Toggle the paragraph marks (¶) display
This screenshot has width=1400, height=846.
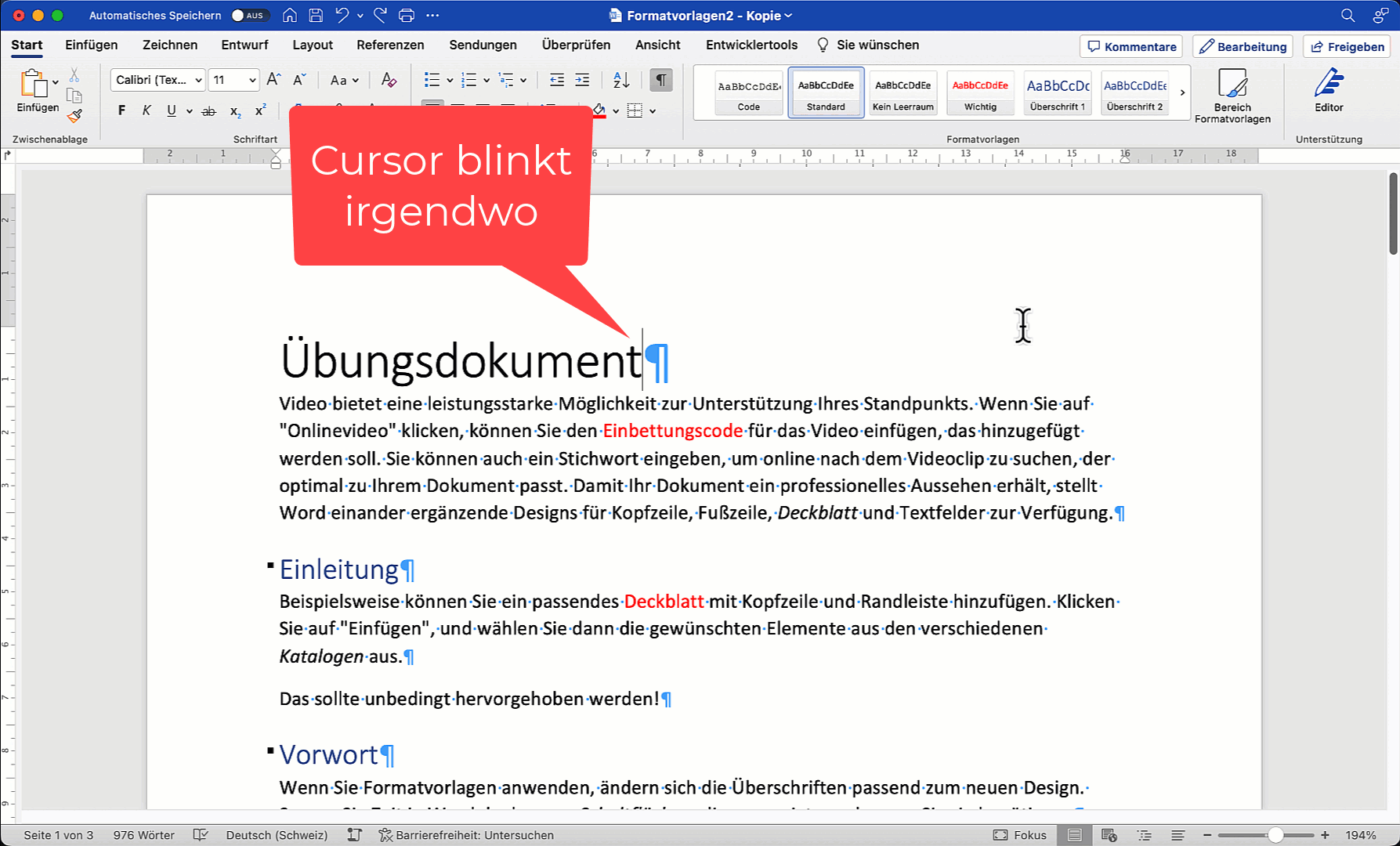click(x=660, y=80)
